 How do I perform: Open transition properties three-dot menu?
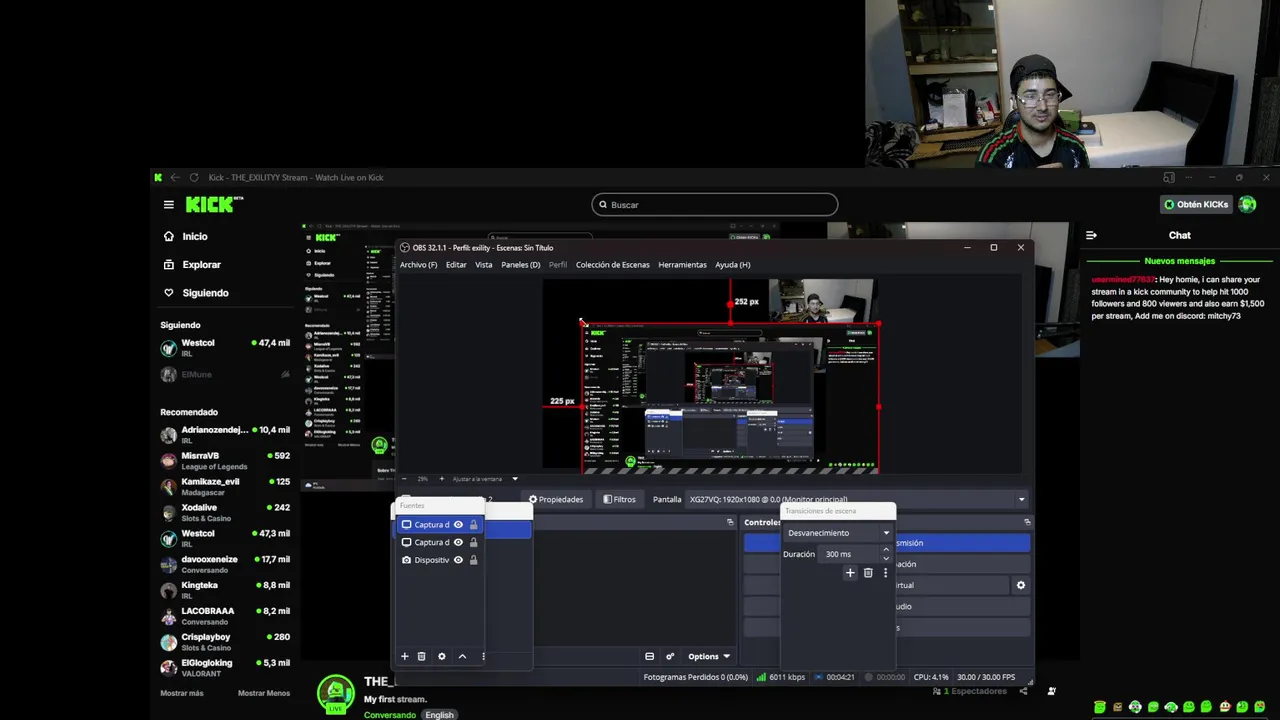click(x=885, y=573)
